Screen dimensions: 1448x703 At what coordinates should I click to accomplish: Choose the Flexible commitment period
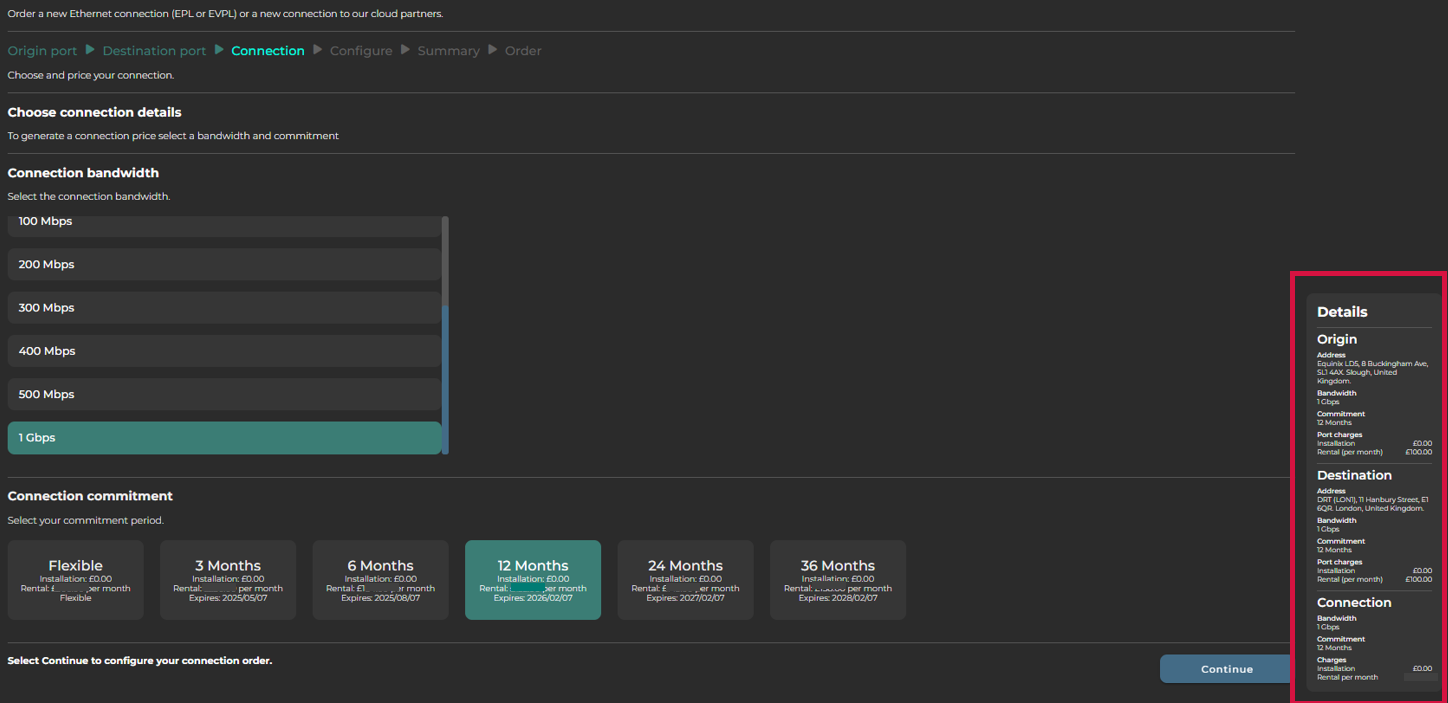pos(76,580)
